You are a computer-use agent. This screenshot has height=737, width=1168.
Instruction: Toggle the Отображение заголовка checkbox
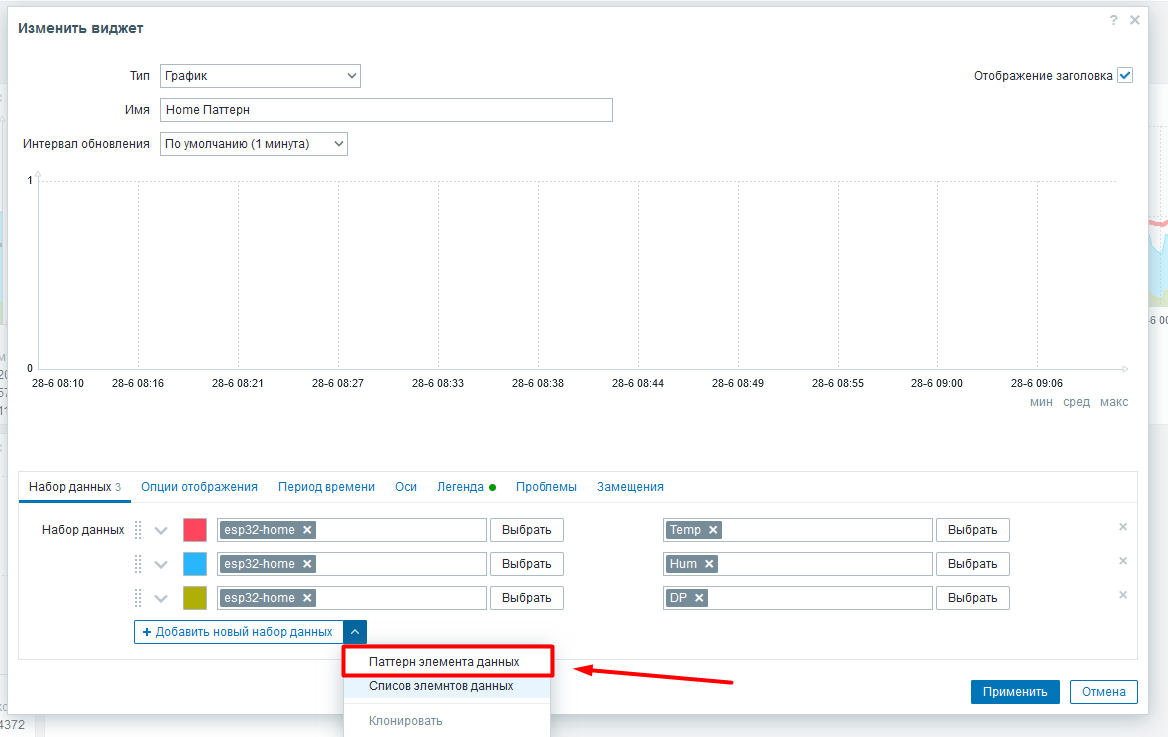point(1125,75)
